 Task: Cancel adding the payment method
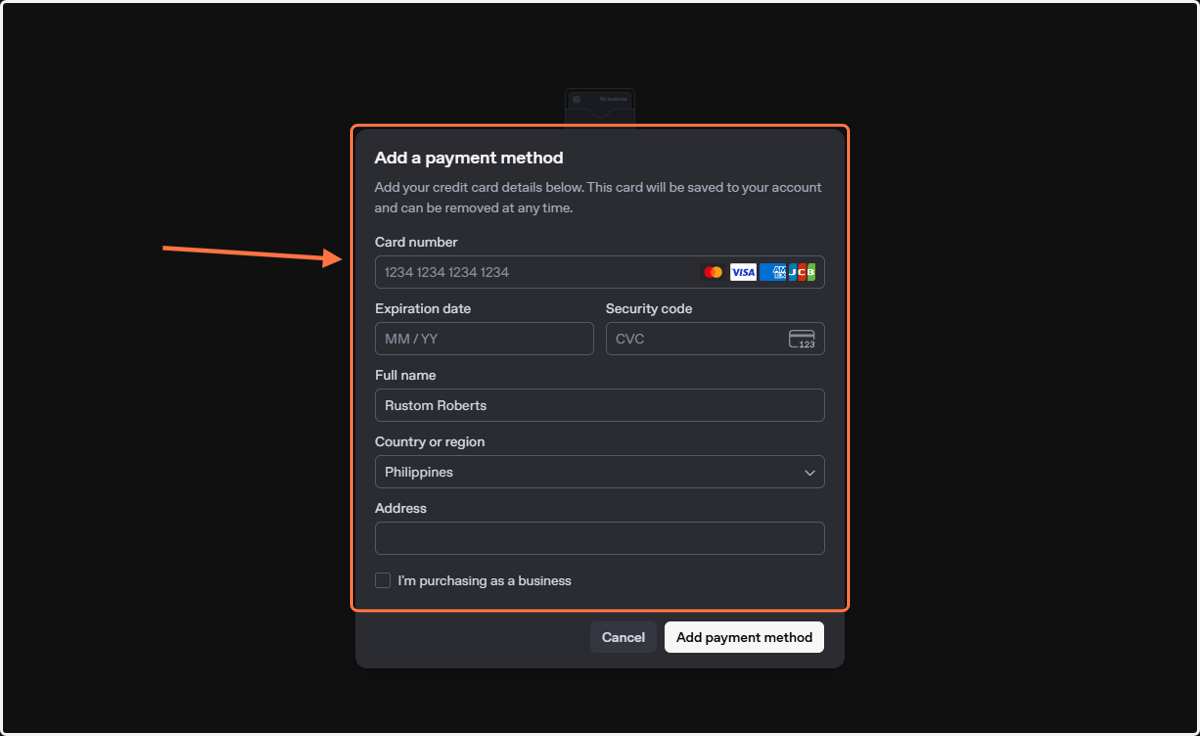(x=623, y=637)
